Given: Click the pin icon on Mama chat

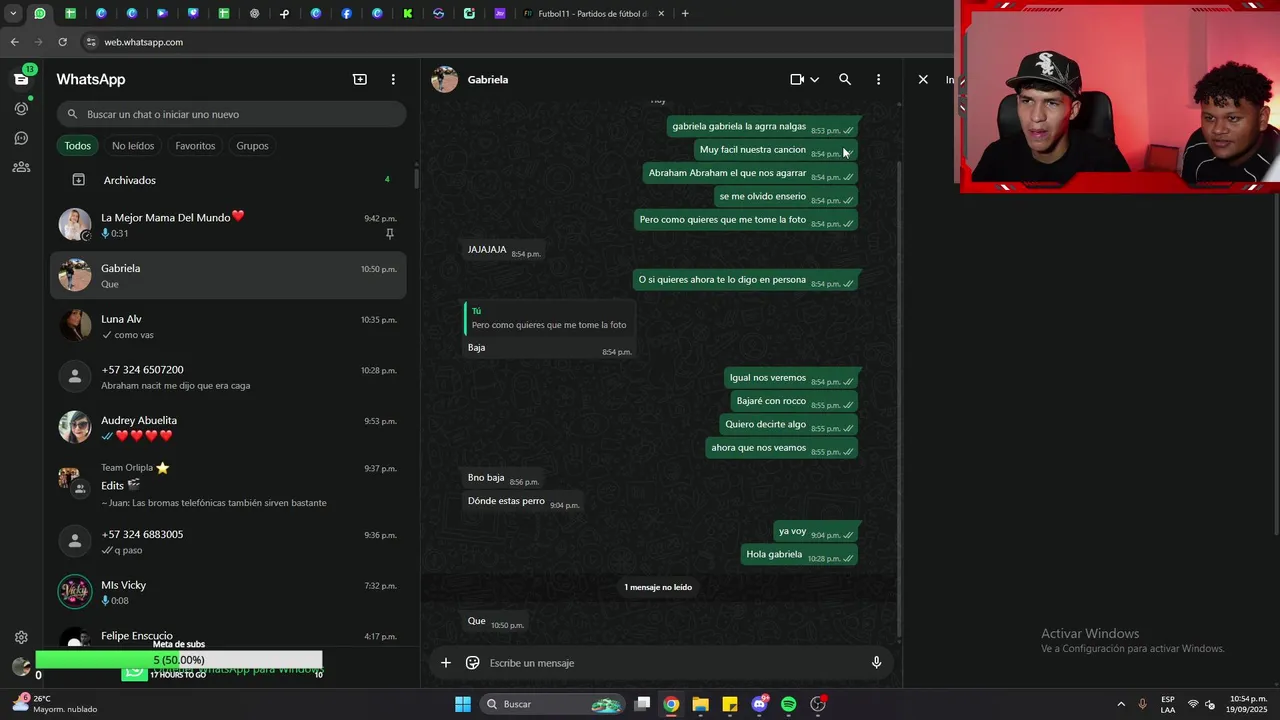Looking at the screenshot, I should tap(390, 234).
